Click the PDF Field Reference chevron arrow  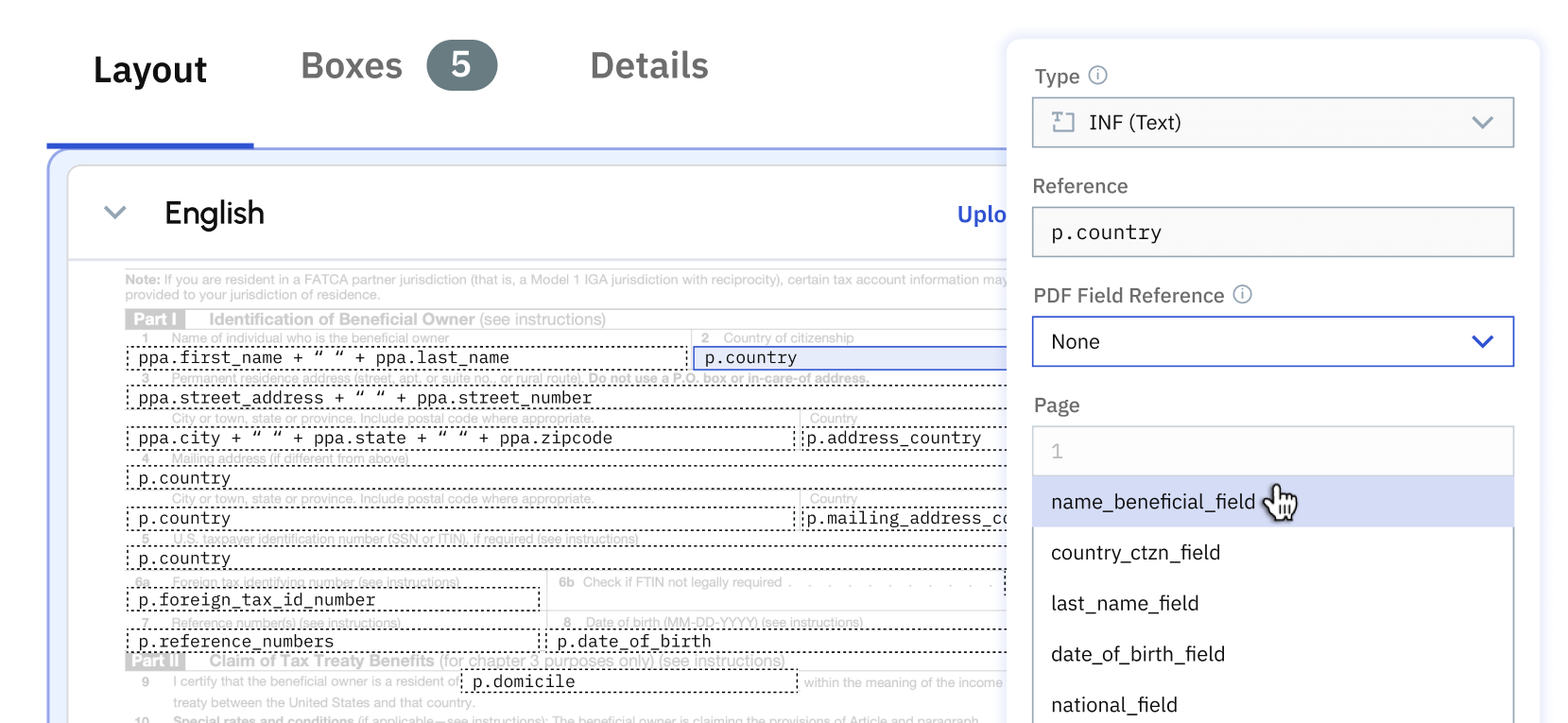pos(1482,342)
